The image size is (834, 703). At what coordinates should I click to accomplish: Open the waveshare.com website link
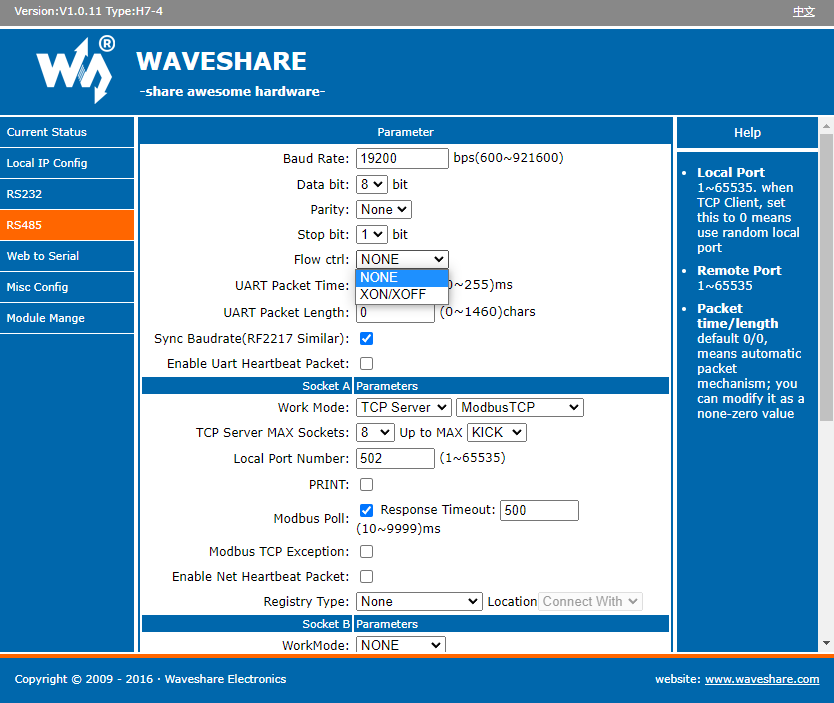click(x=761, y=679)
